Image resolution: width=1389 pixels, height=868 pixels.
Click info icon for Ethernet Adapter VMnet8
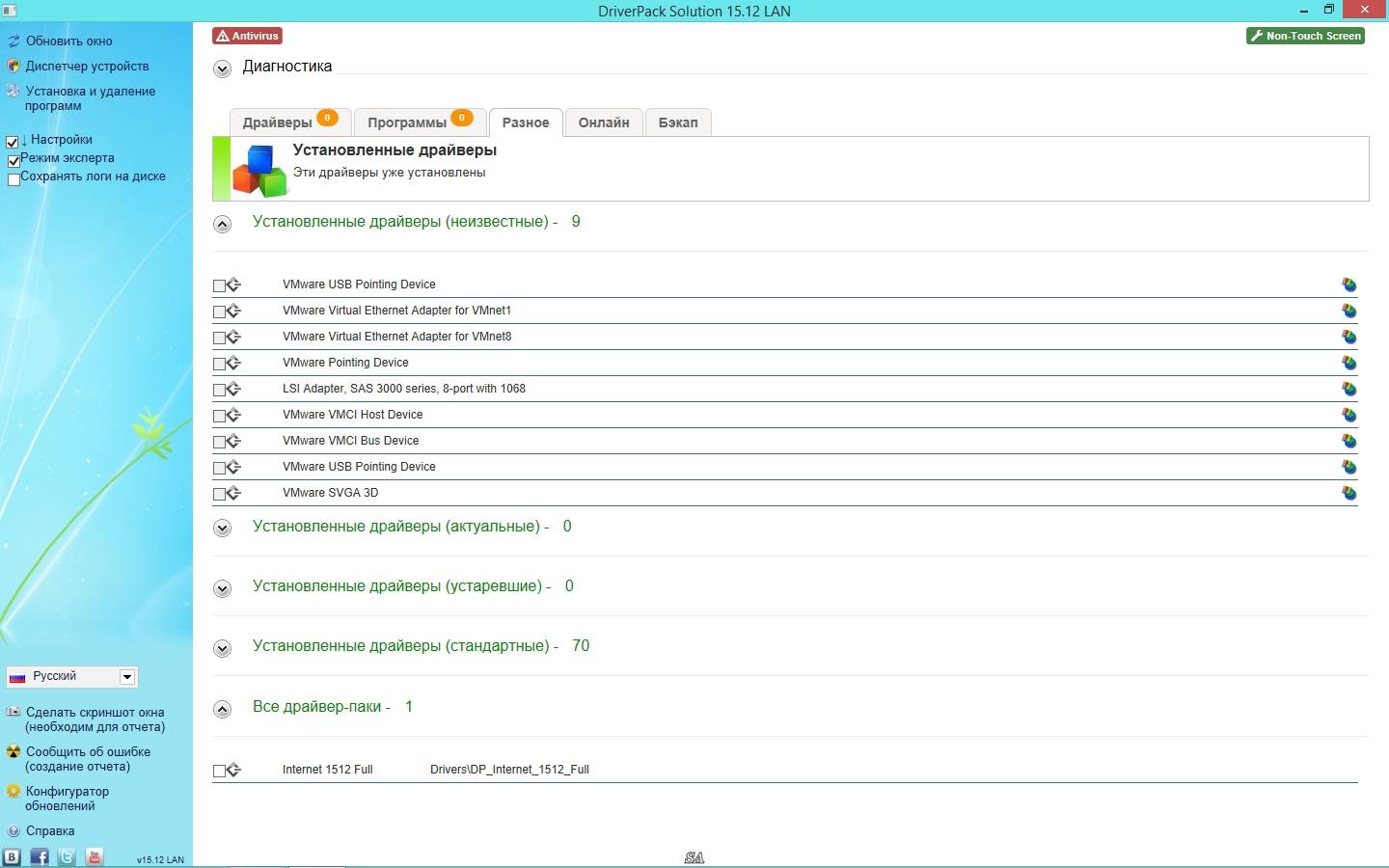click(x=1348, y=337)
